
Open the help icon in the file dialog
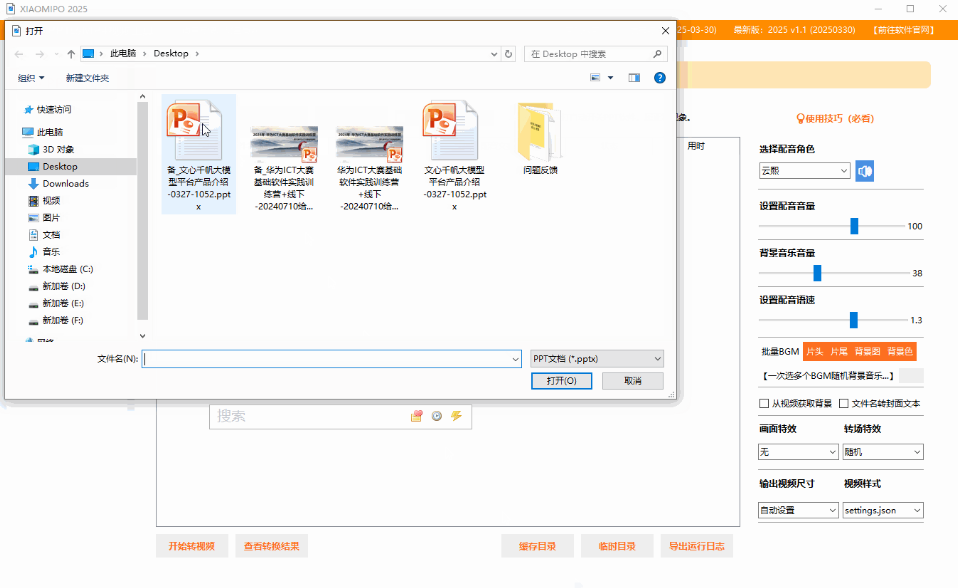[x=659, y=77]
